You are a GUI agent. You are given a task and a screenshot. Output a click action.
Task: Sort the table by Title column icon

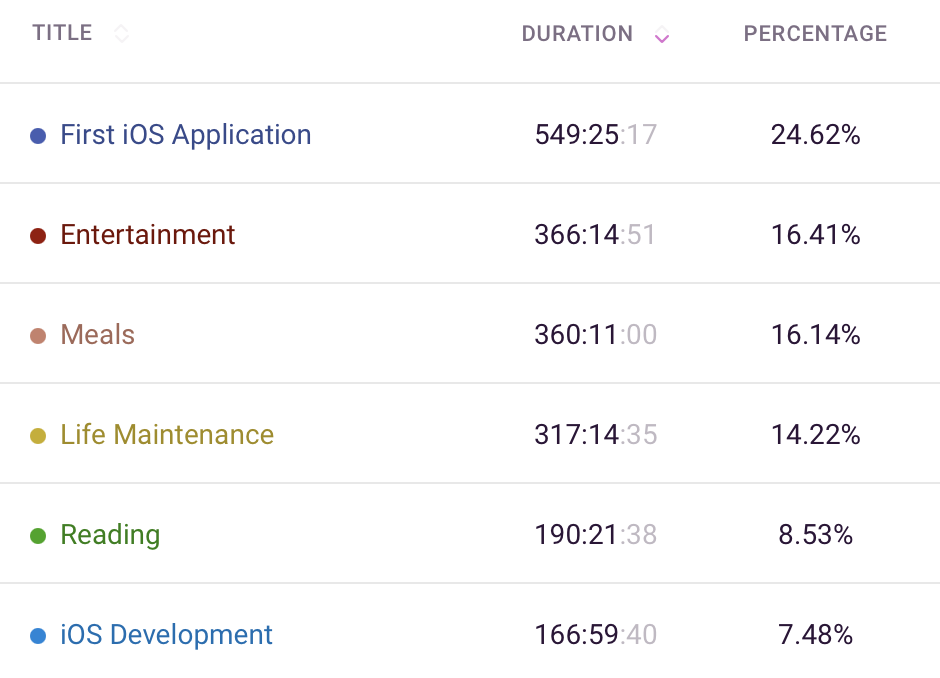(121, 34)
